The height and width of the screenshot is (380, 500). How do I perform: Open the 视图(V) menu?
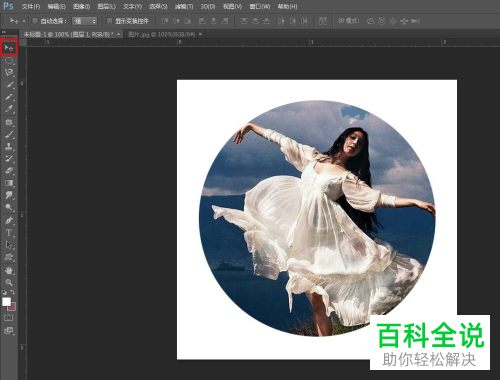click(x=232, y=6)
